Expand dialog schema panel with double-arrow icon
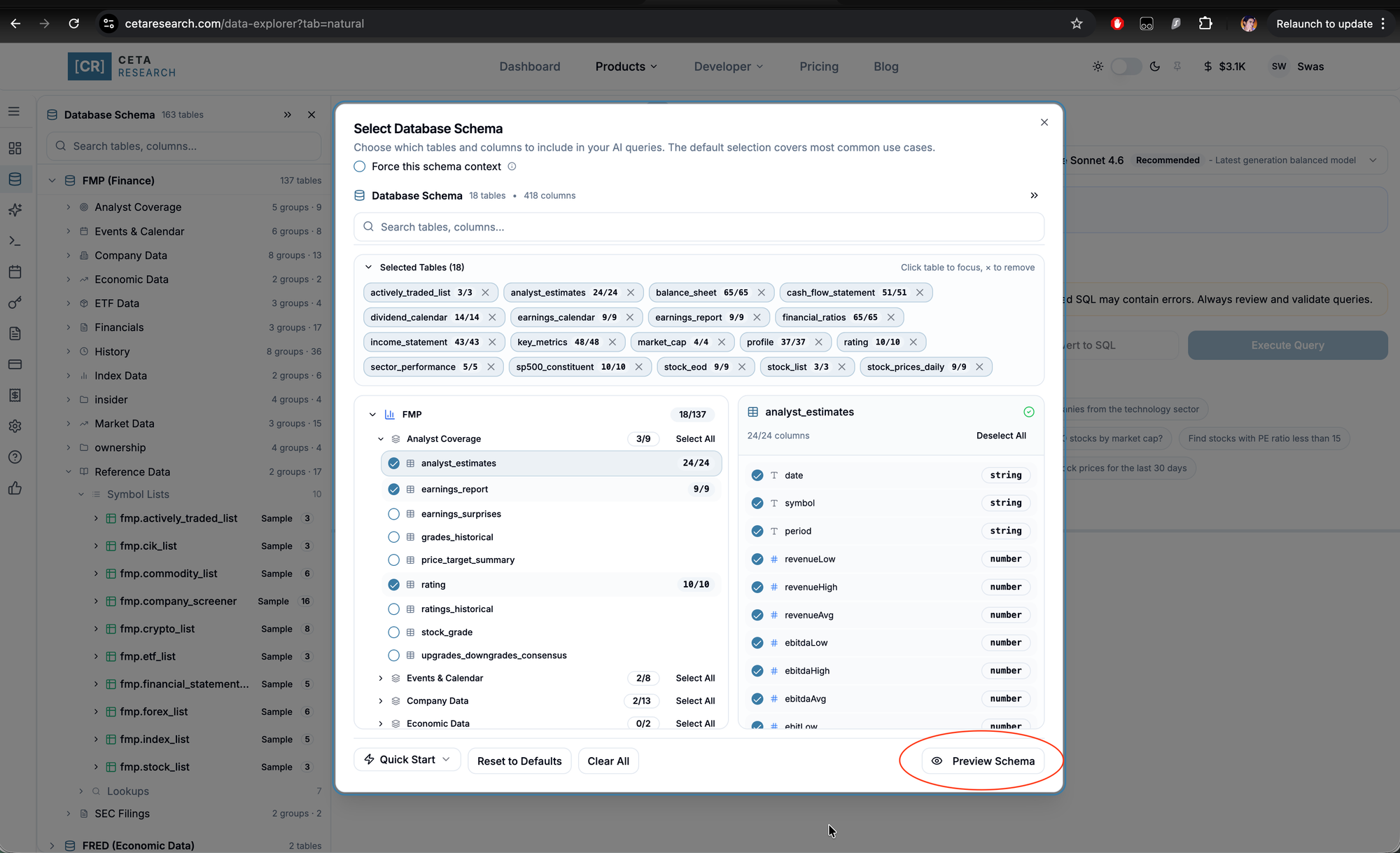 tap(1034, 195)
